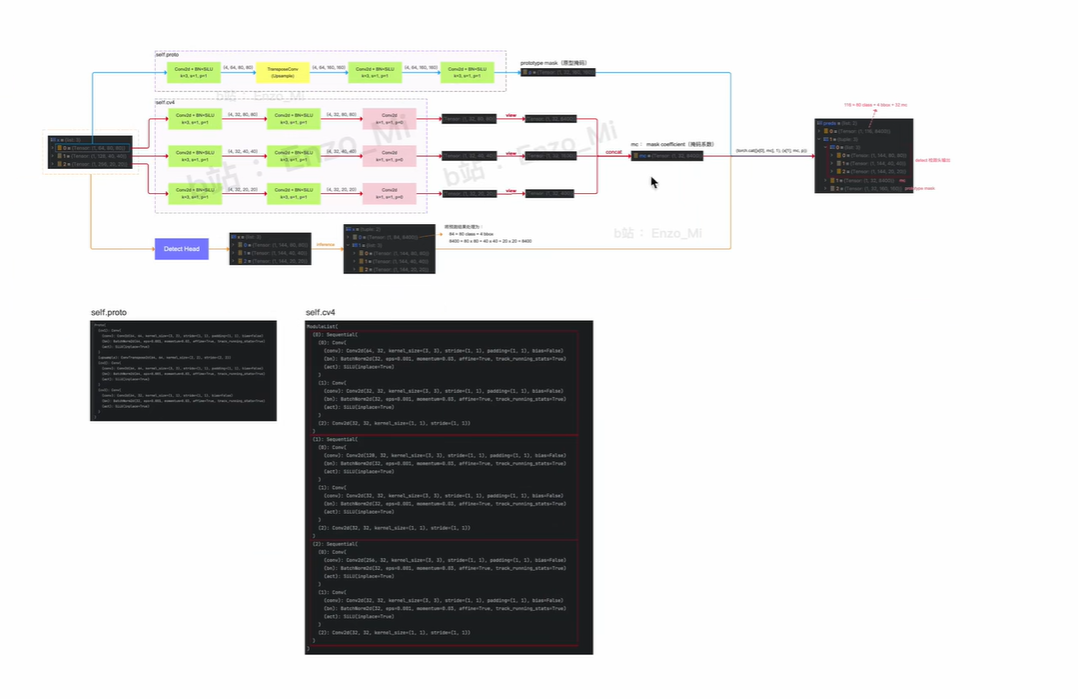Click the (2): Sequential line in ModuleList code

[335, 544]
